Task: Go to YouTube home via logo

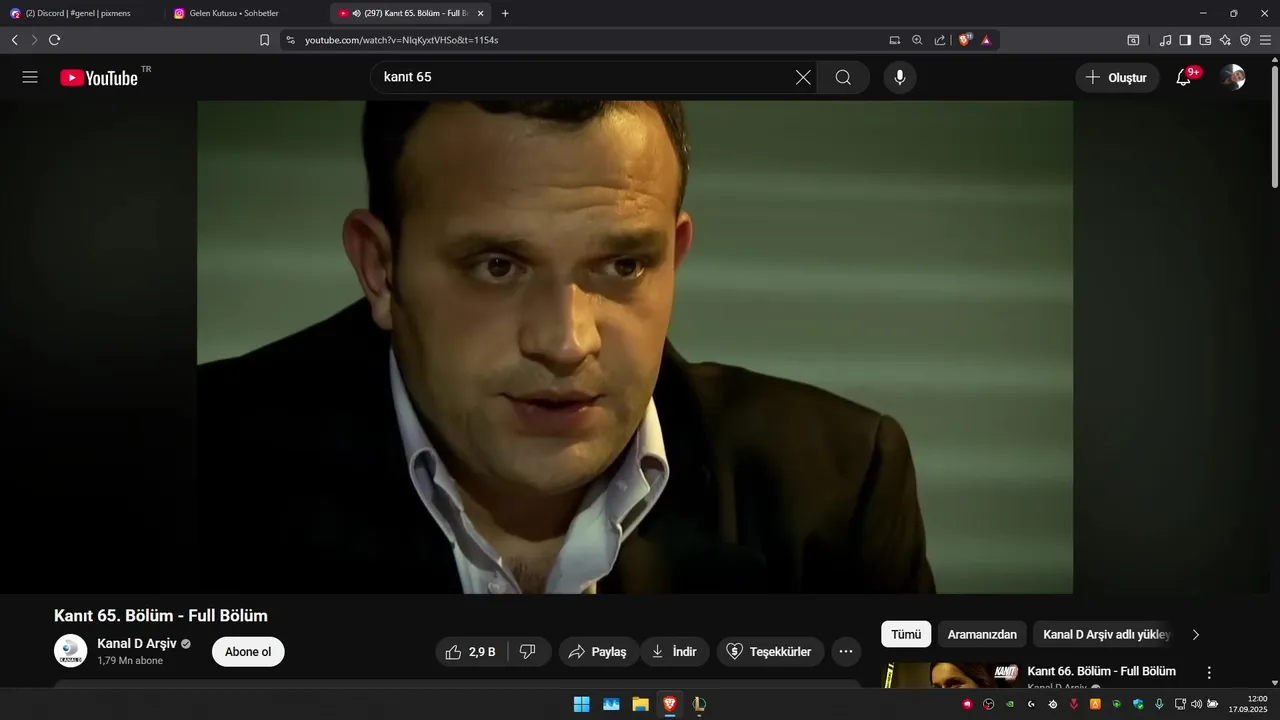Action: coord(99,78)
